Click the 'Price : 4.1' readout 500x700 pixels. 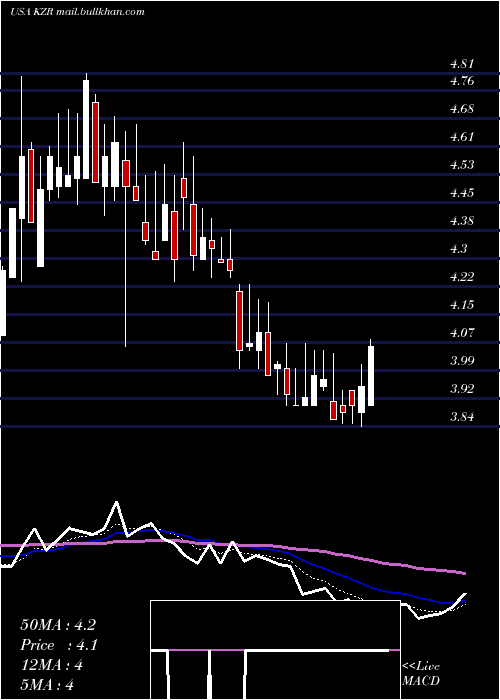(x=59, y=645)
